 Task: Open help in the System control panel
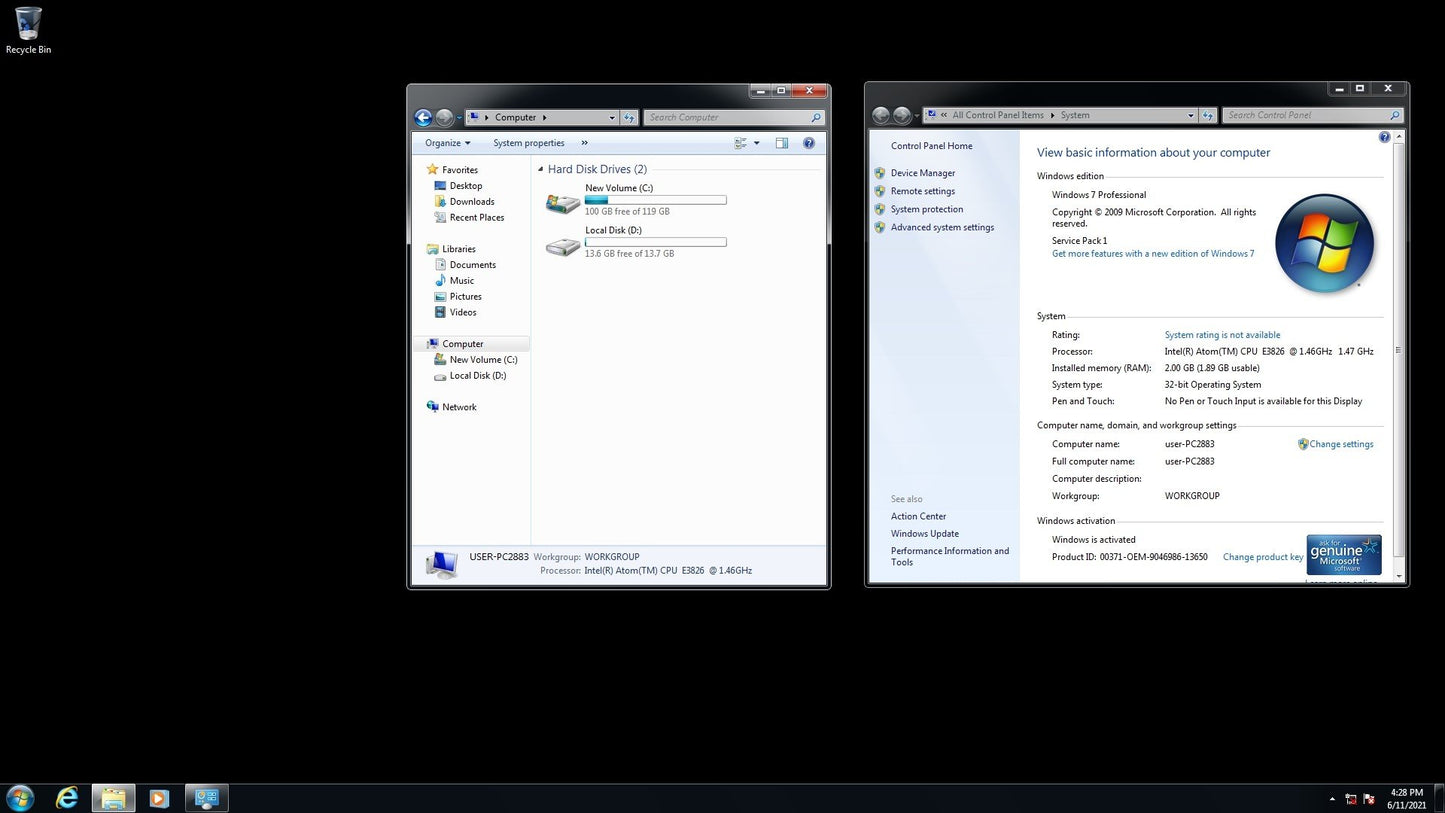(1384, 137)
